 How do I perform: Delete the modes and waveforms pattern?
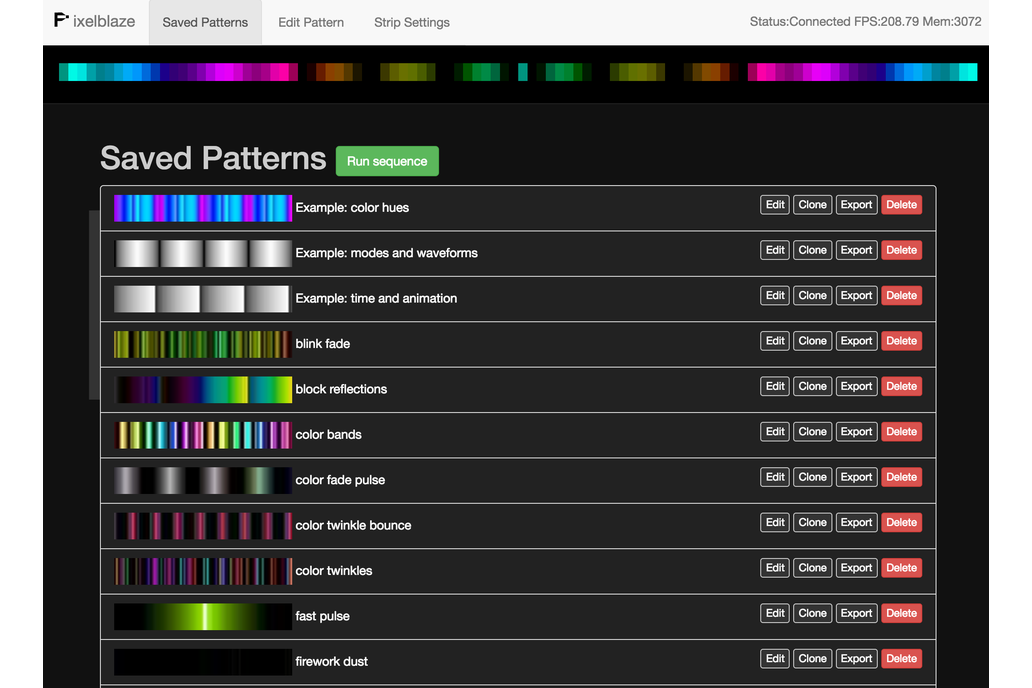pyautogui.click(x=902, y=250)
